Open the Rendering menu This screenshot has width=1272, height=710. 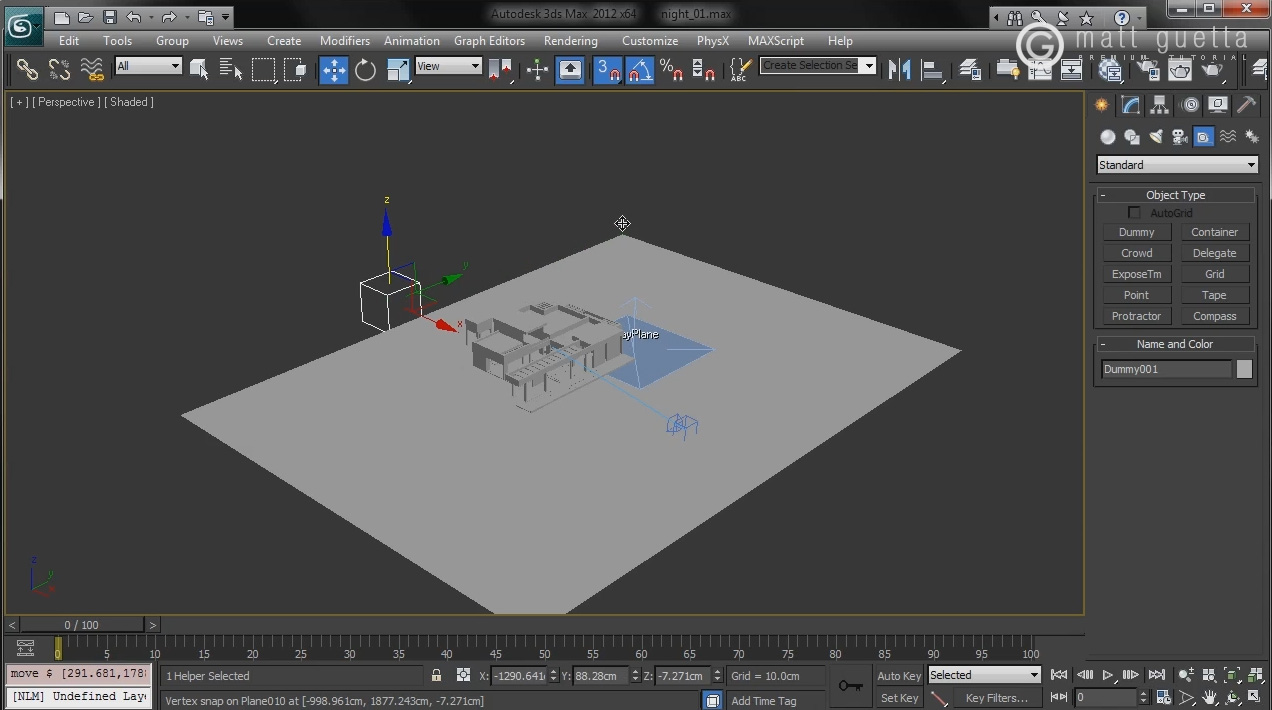(x=571, y=41)
